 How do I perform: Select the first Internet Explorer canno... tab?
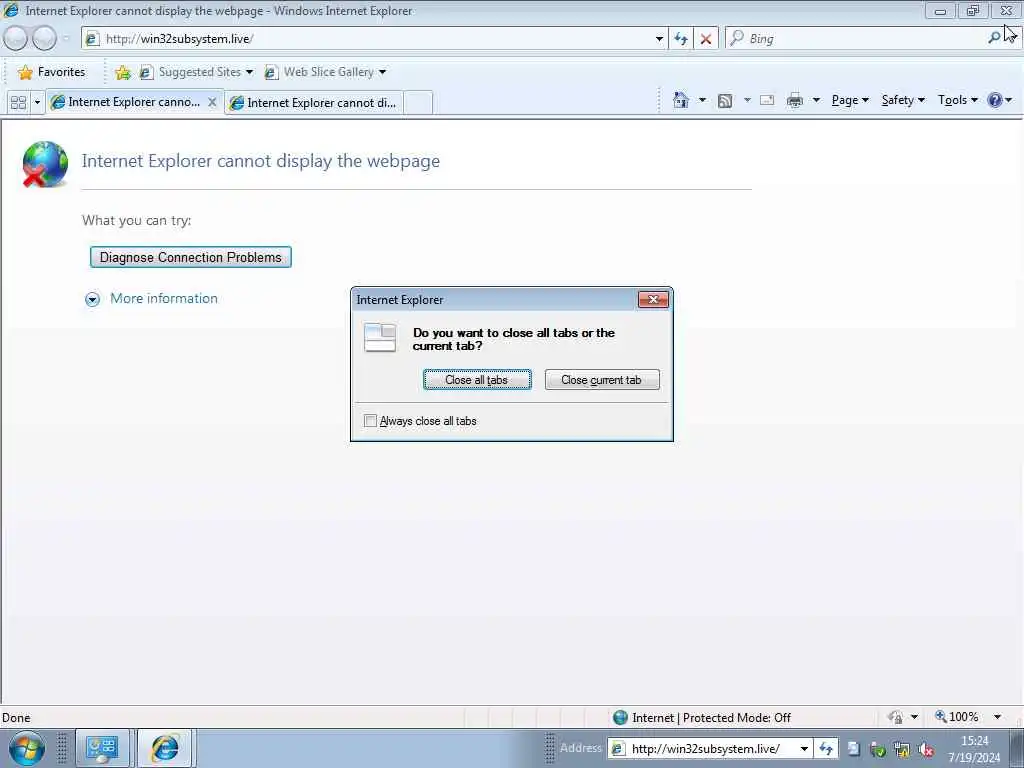pyautogui.click(x=134, y=102)
